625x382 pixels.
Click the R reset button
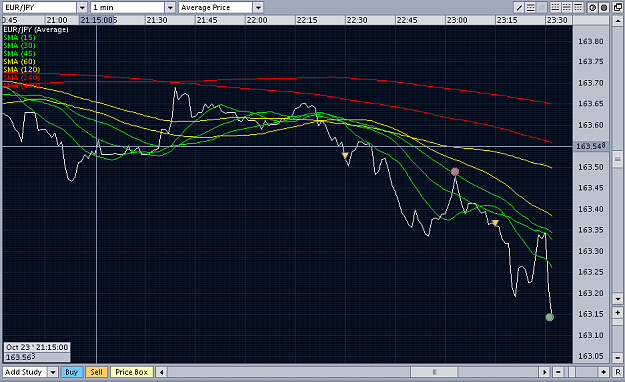618,372
